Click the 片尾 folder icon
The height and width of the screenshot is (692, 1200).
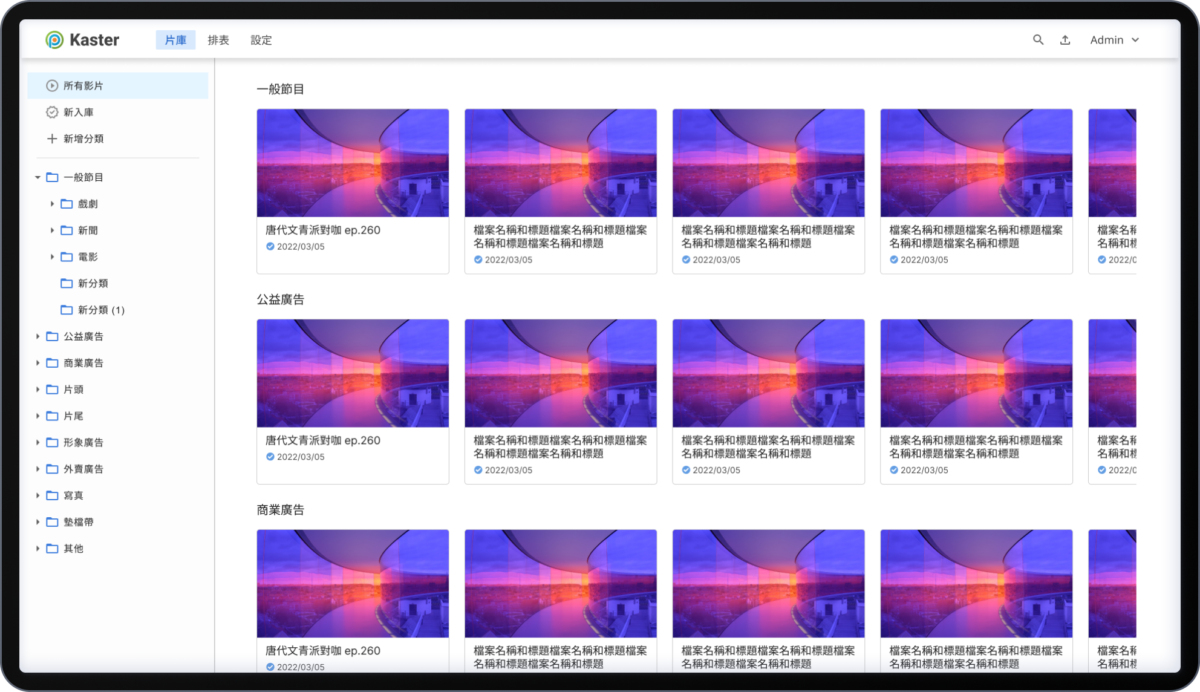52,416
